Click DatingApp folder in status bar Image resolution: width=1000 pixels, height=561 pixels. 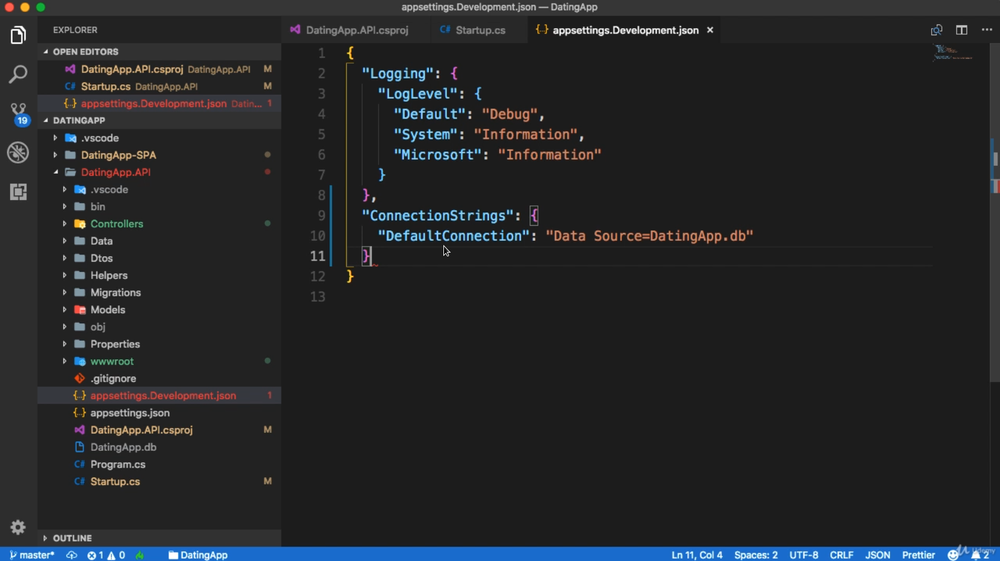point(198,555)
